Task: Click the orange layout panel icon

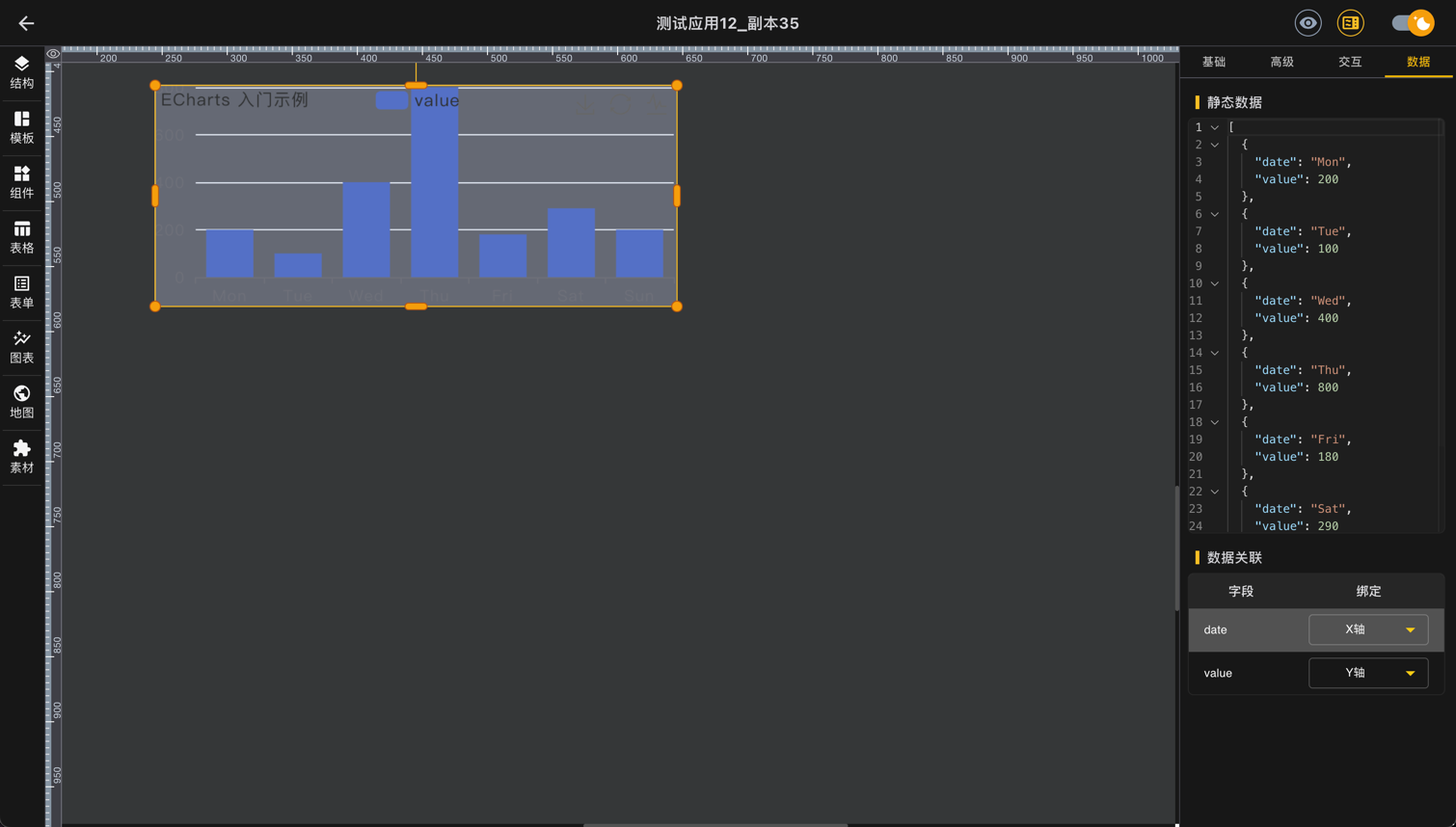Action: tap(1351, 23)
